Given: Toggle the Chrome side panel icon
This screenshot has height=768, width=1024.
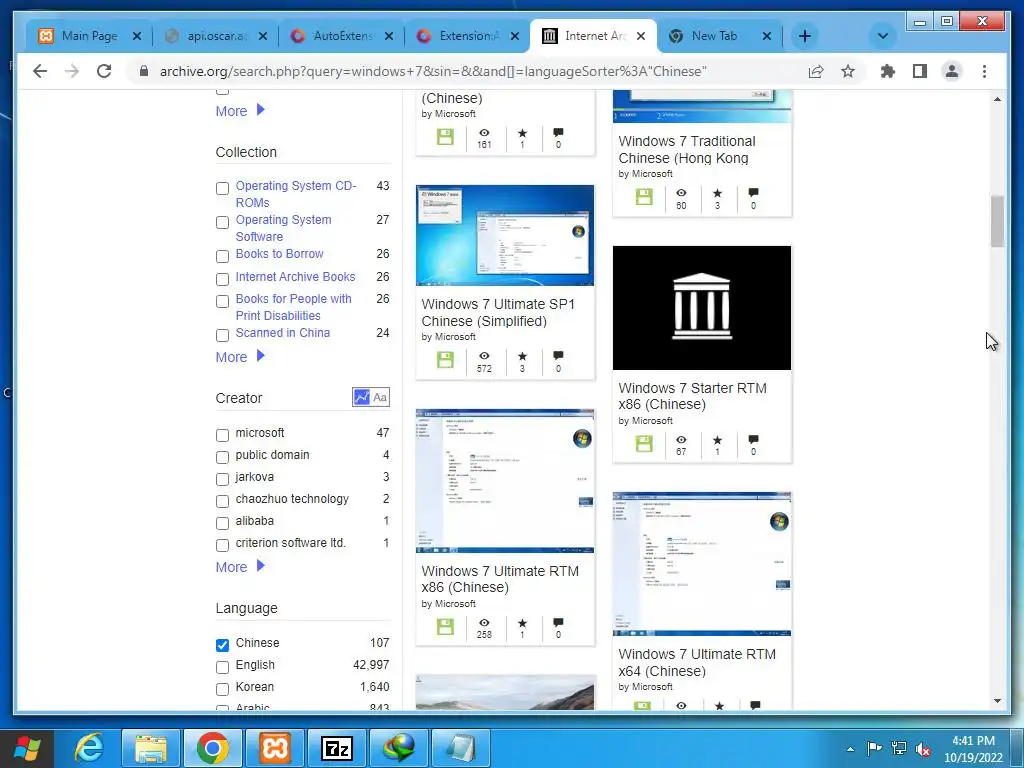Looking at the screenshot, I should 920,71.
